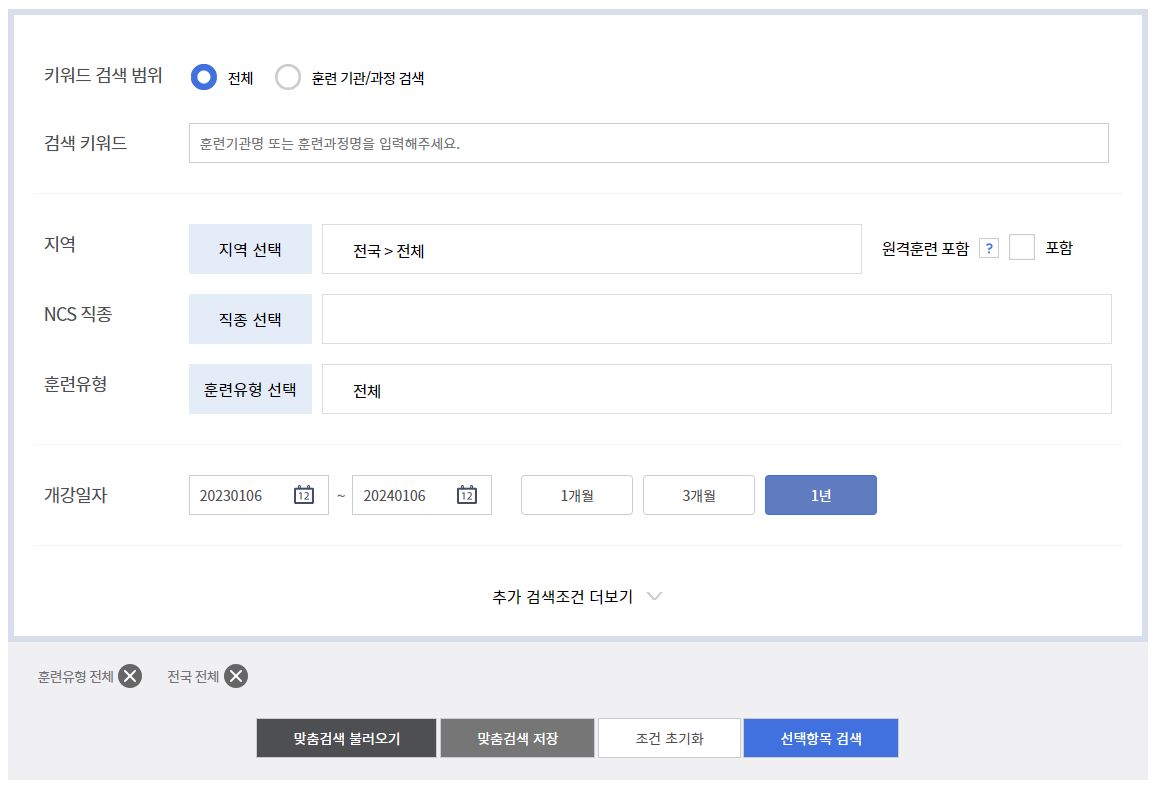Click the chevron next to 추가 검색조건 더보기
Viewport: 1157px width, 790px height.
click(655, 596)
